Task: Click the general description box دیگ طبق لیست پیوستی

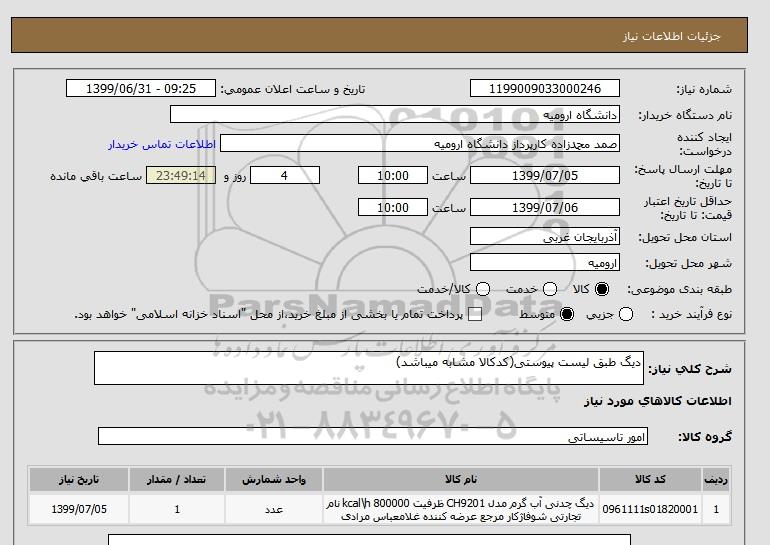Action: coord(369,368)
